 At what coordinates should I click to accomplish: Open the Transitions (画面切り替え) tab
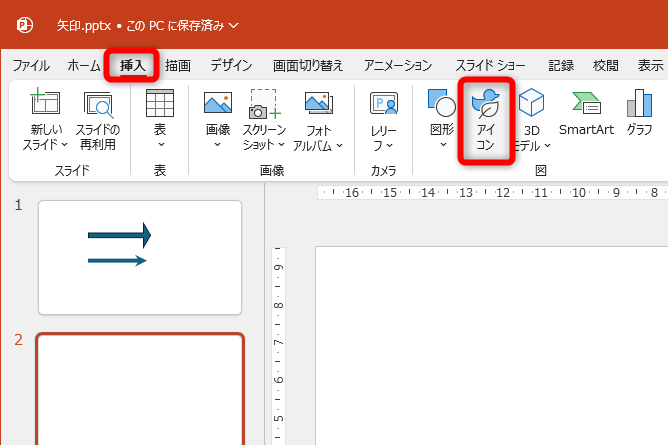pos(308,66)
